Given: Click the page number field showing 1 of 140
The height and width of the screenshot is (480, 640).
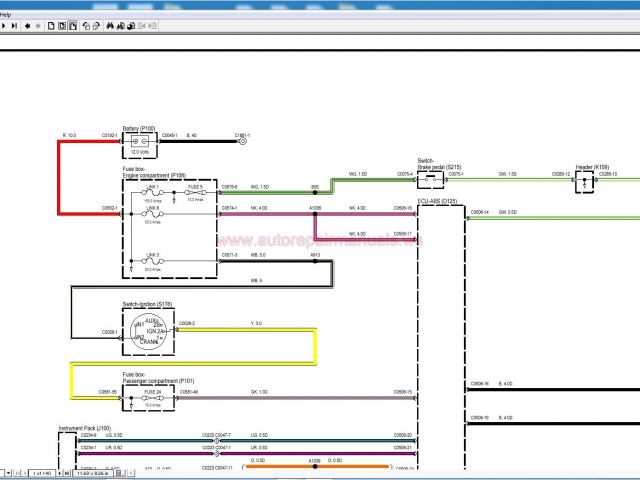Looking at the screenshot, I should [42, 472].
